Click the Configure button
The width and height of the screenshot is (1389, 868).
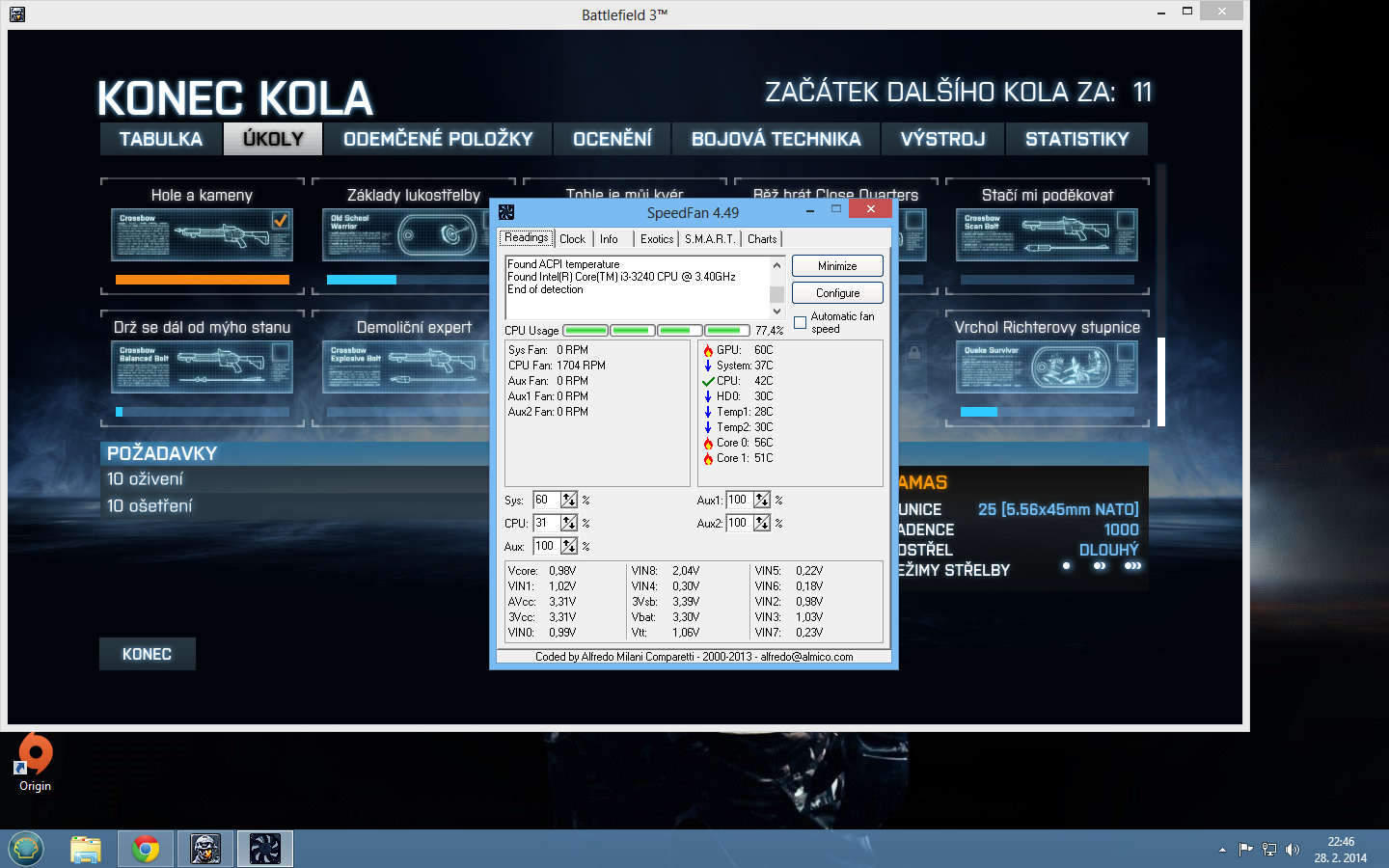point(837,293)
